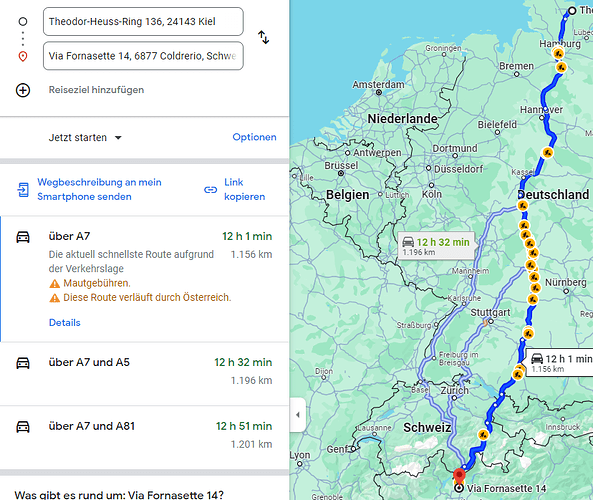
Task: Collapse the side panel with arrow tab
Action: pos(298,415)
